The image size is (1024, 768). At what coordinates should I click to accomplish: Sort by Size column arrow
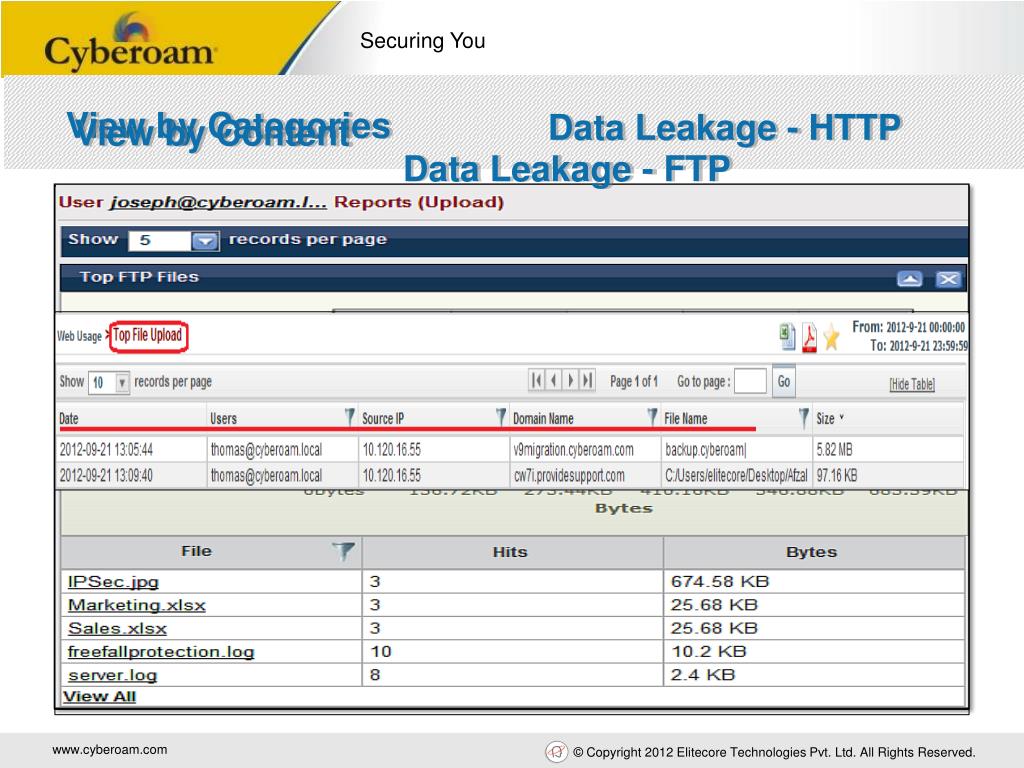coord(842,417)
